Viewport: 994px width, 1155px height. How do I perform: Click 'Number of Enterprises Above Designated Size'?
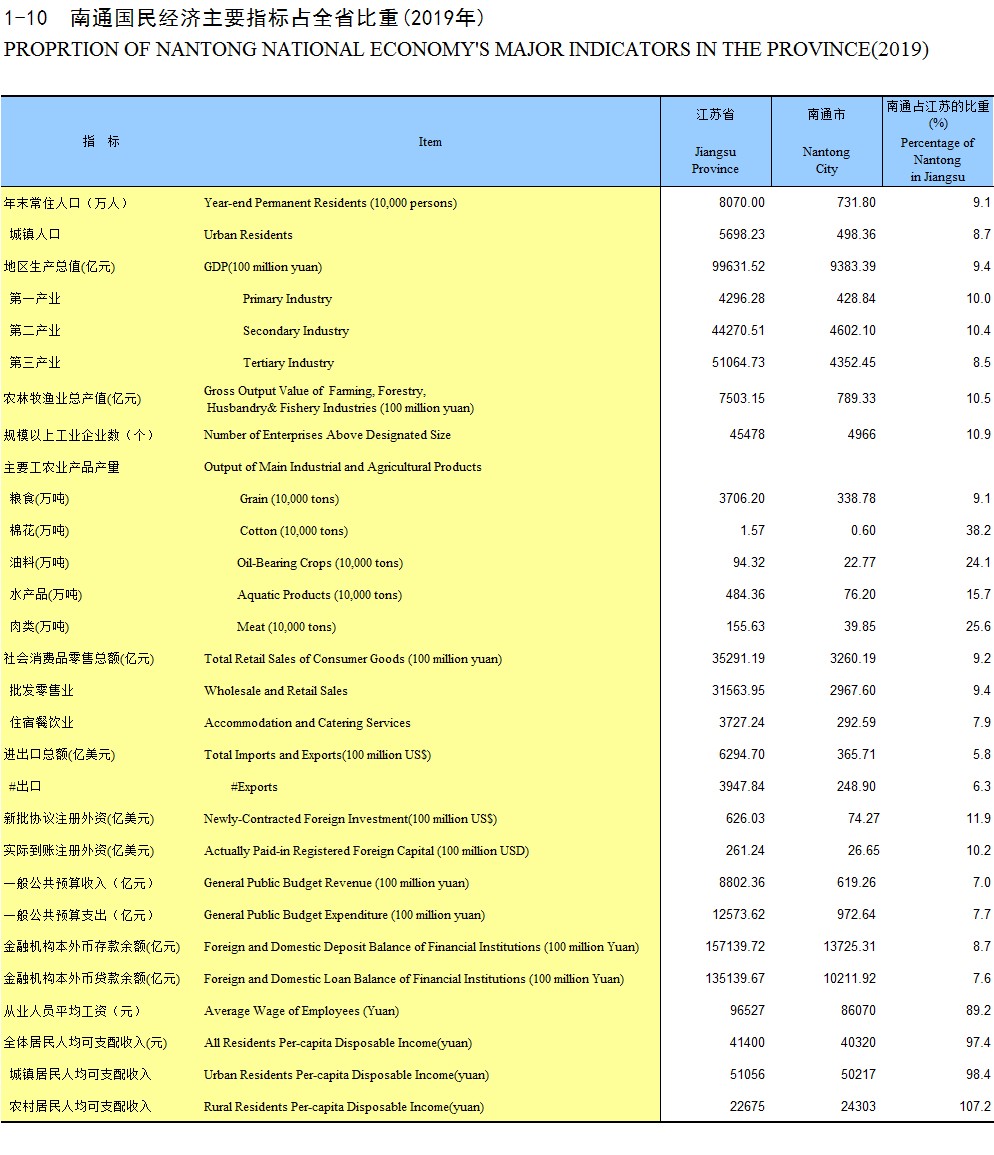[x=327, y=435]
